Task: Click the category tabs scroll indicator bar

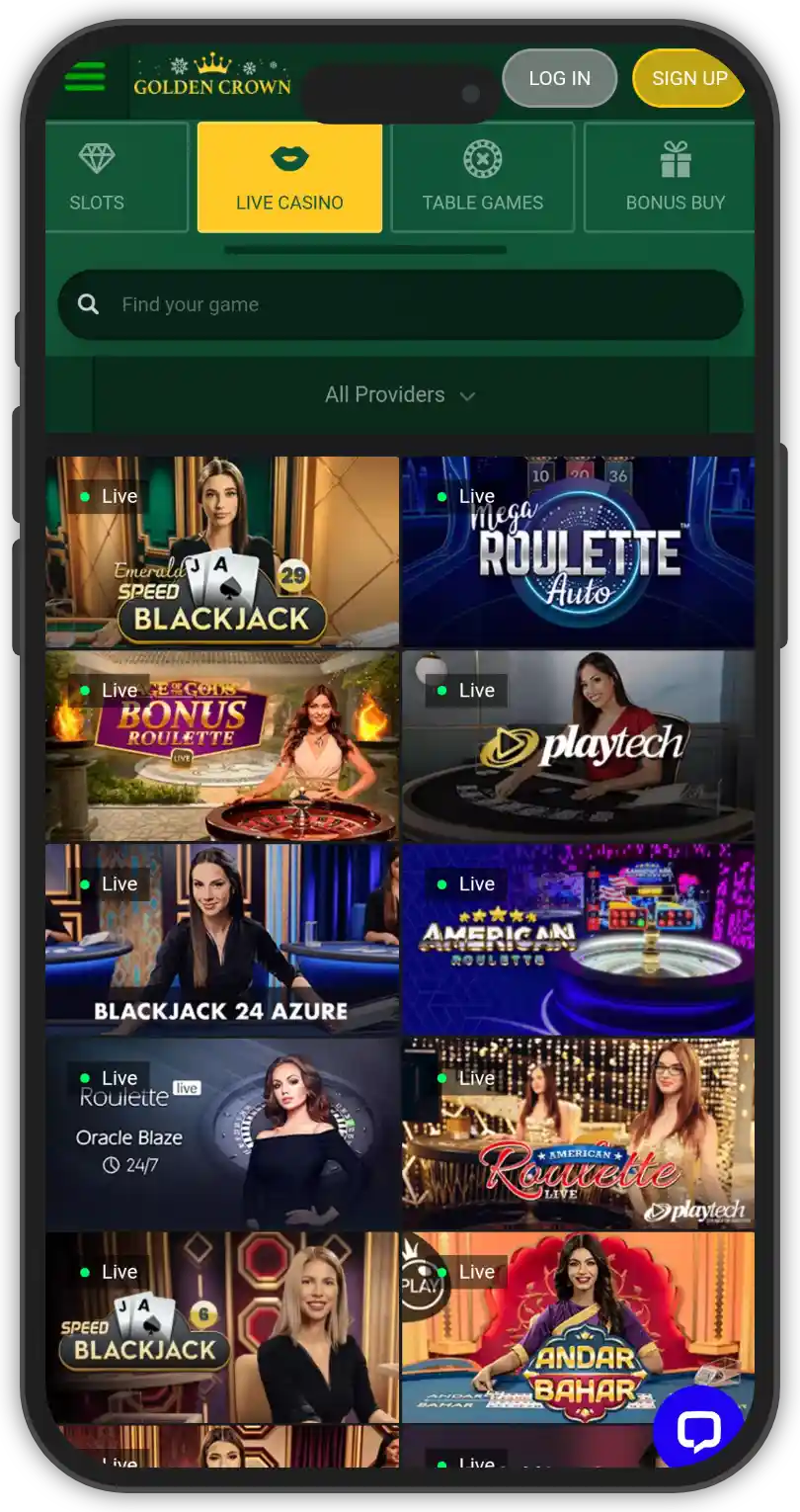Action: 365,250
